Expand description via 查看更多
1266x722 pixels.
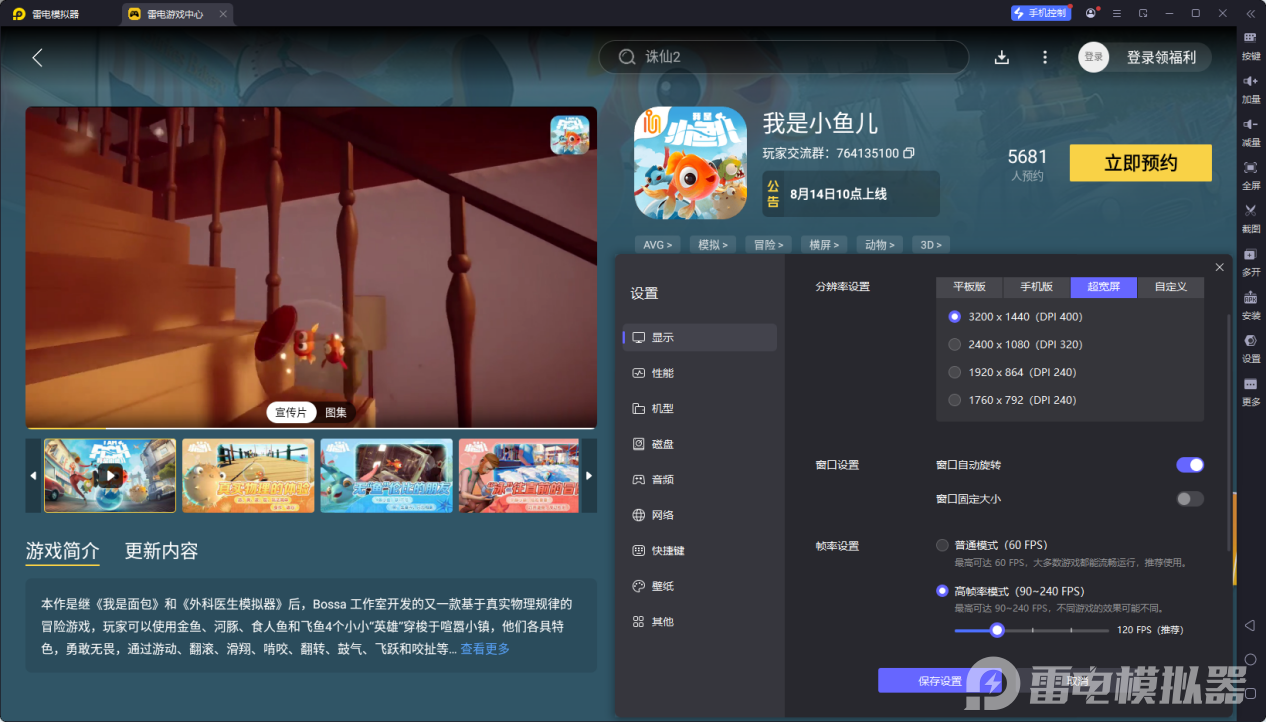click(485, 649)
